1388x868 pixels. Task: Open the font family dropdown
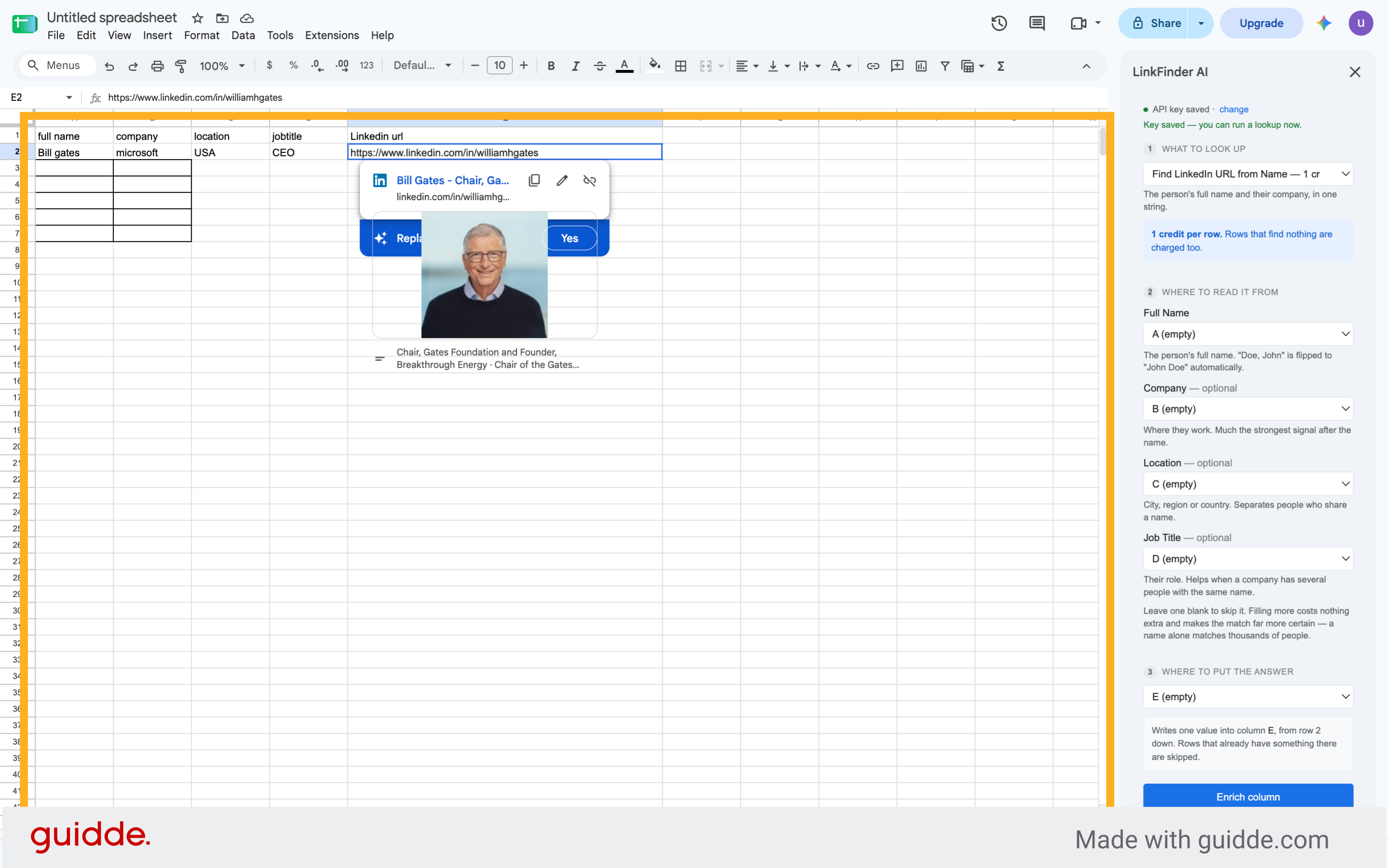[423, 66]
